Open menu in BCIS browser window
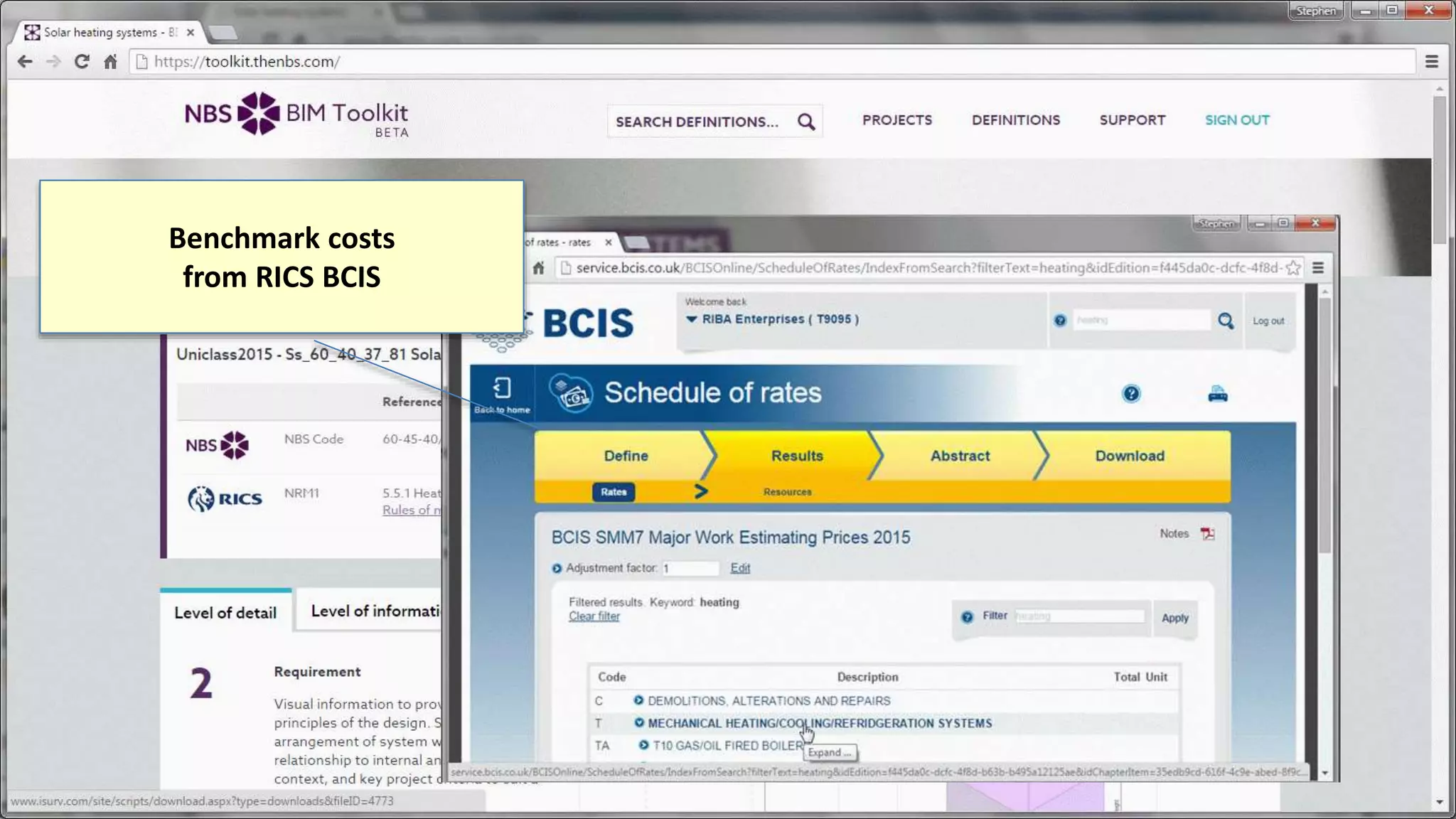 1318,268
